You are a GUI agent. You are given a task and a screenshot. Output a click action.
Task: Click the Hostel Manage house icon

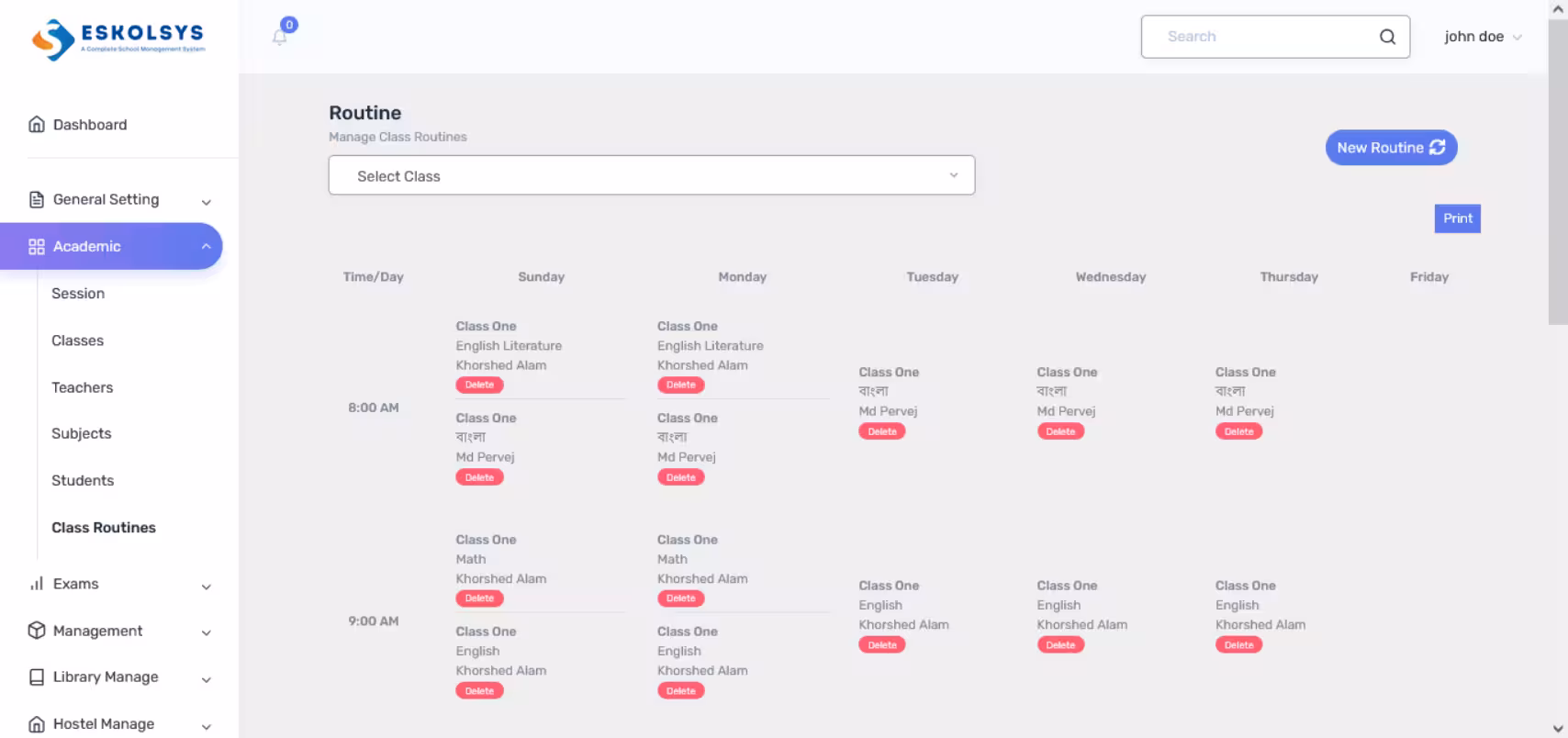37,724
